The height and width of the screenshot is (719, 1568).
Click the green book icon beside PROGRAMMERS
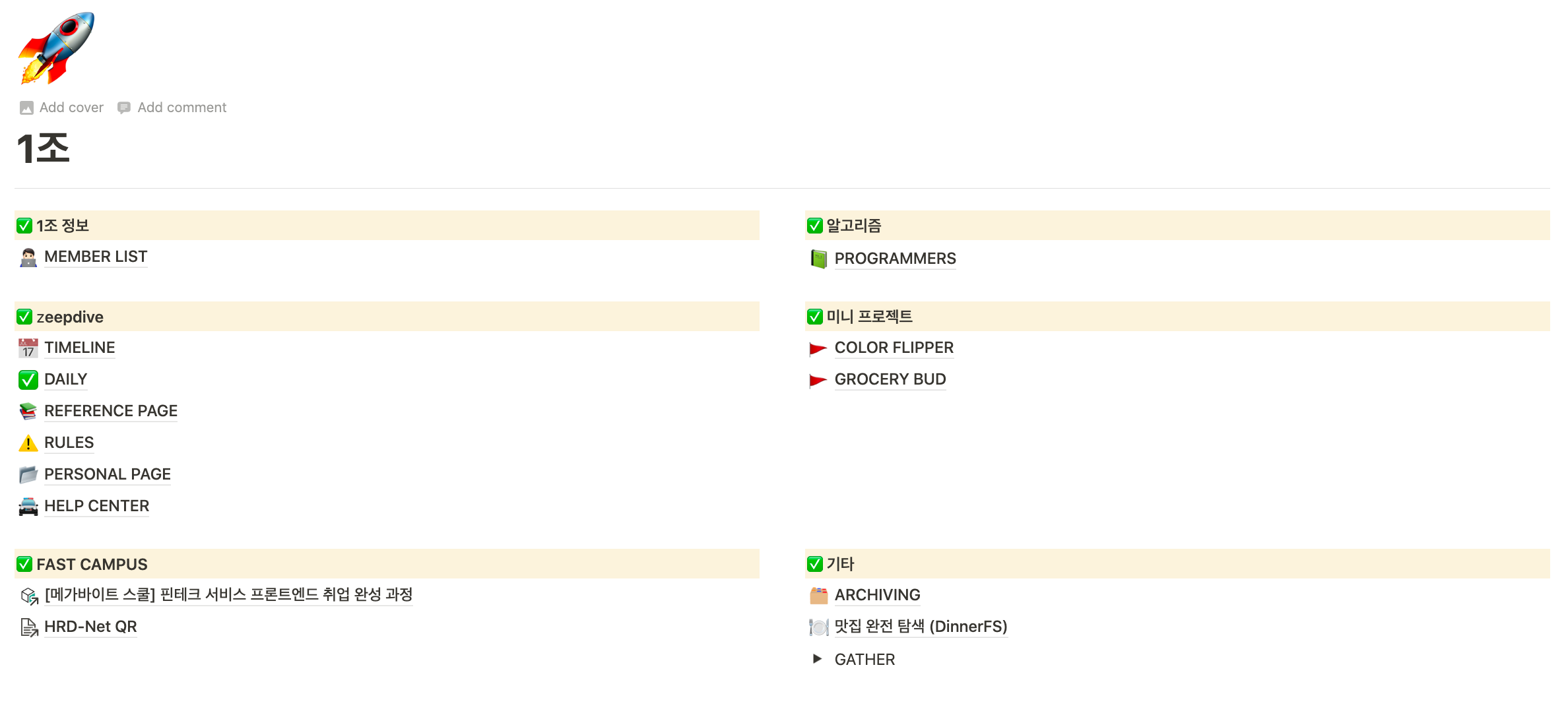coord(818,259)
